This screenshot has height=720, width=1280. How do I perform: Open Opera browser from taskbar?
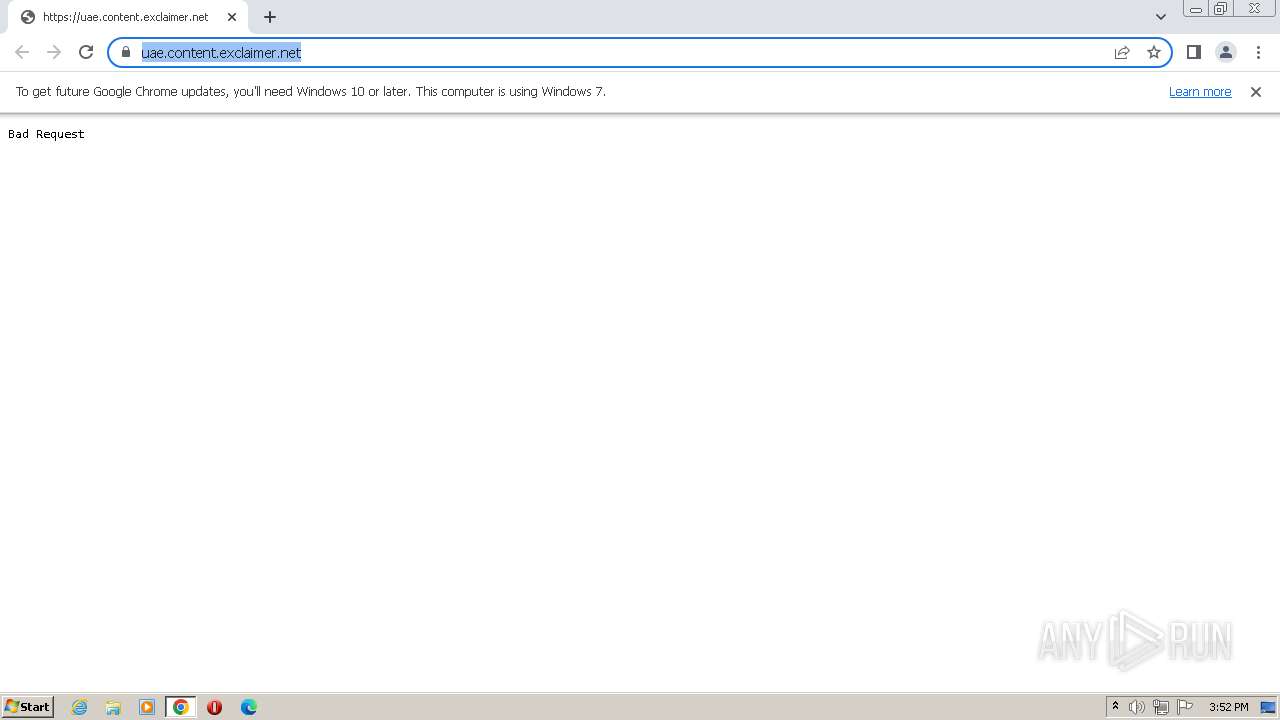point(214,707)
